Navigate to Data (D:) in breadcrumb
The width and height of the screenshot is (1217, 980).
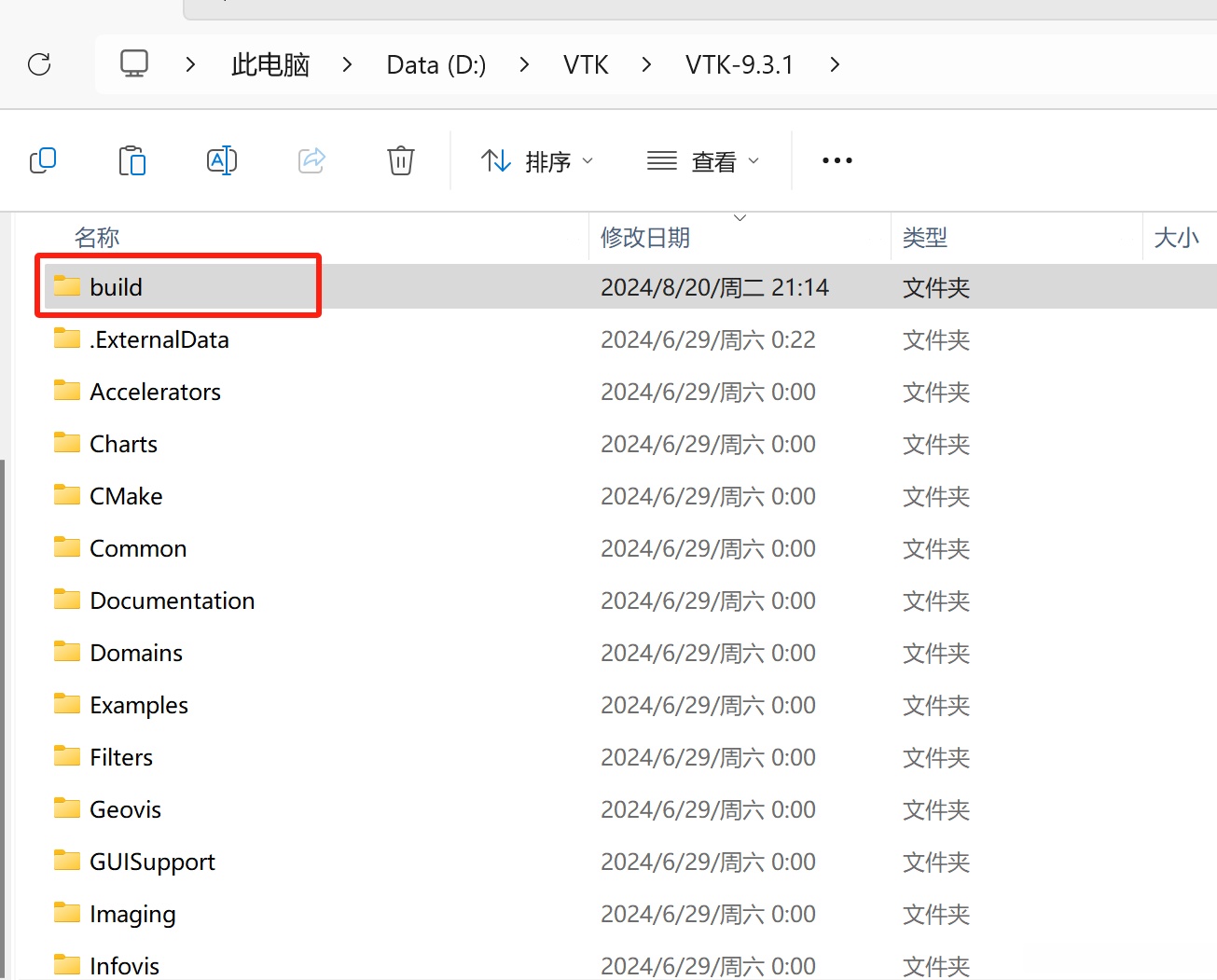coord(436,64)
